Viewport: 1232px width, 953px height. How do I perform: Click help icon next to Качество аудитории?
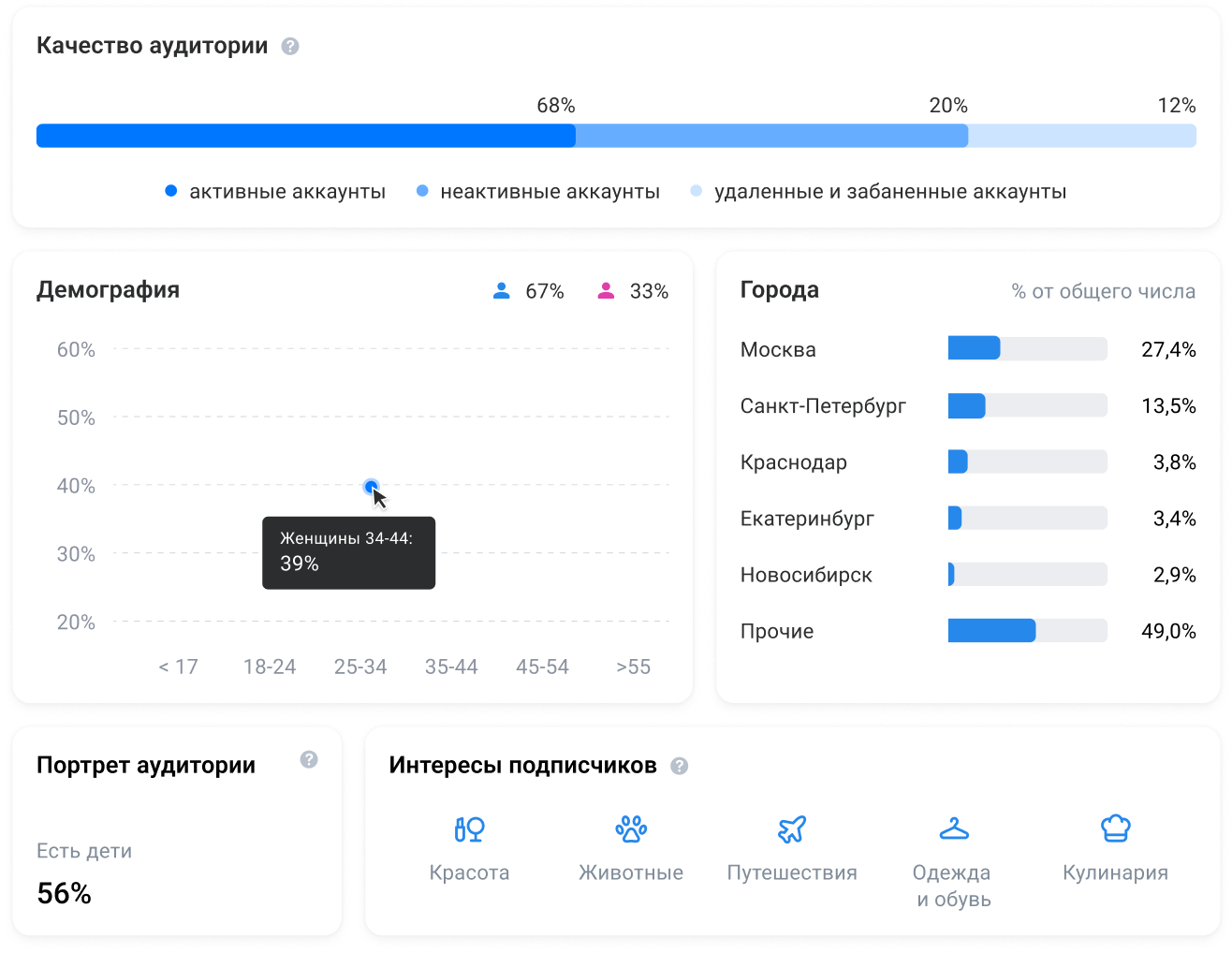pos(290,46)
